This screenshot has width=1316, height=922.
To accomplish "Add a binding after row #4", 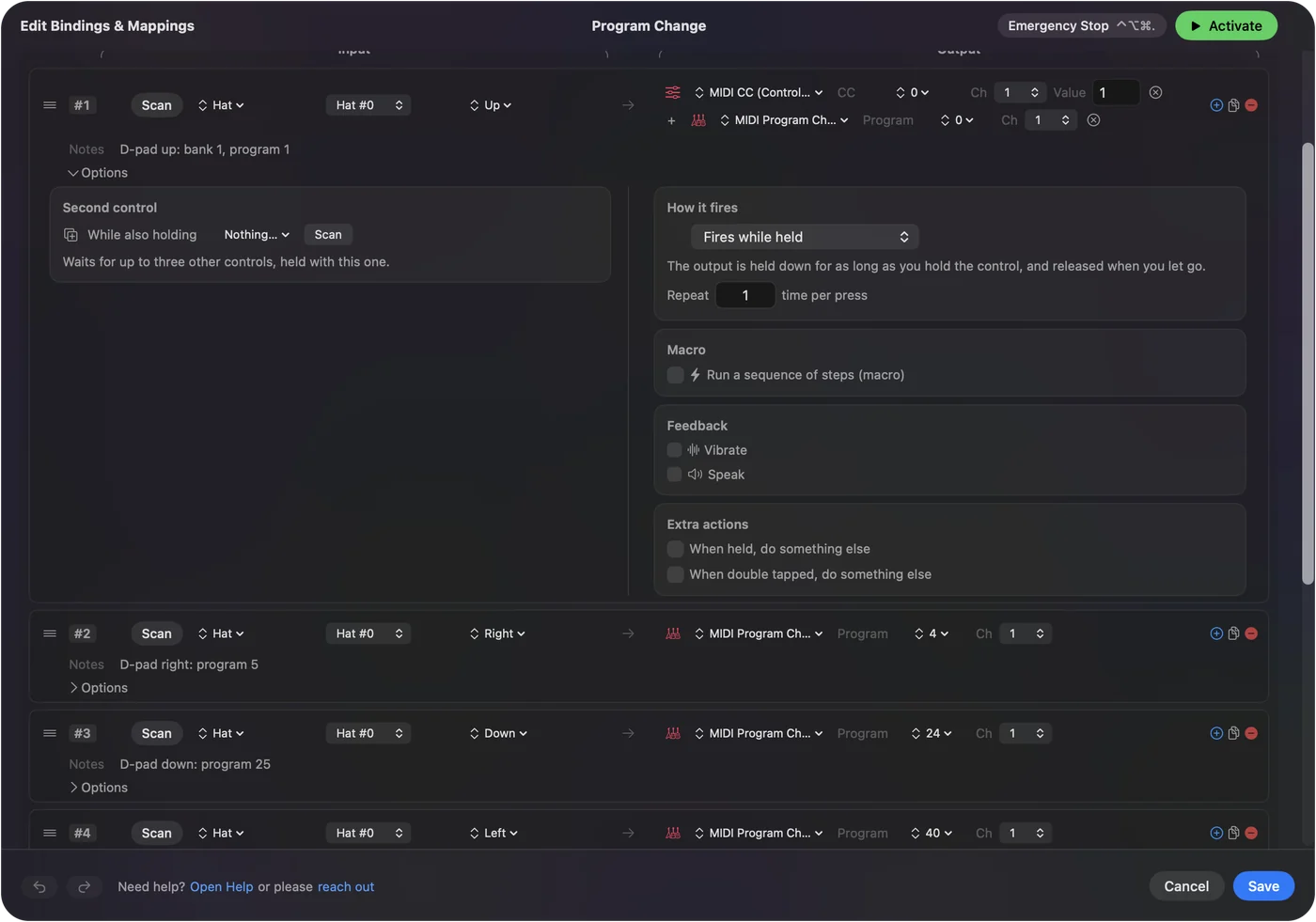I will pyautogui.click(x=1216, y=833).
